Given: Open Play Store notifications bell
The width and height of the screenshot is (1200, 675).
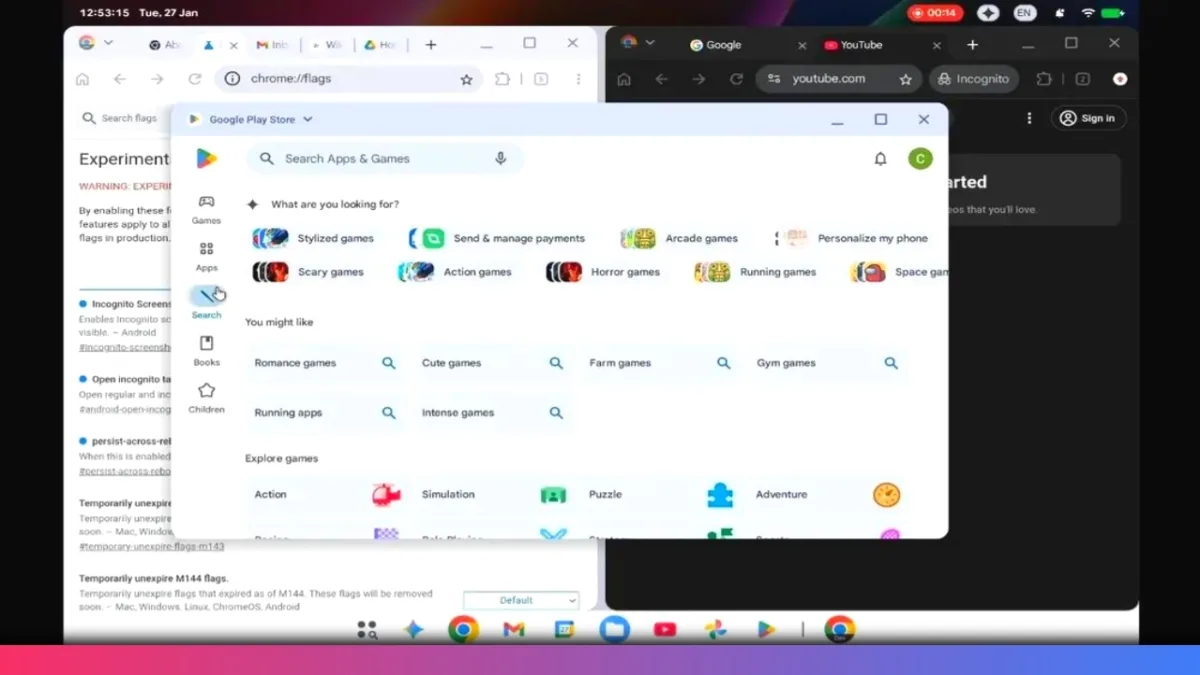Looking at the screenshot, I should pos(880,158).
